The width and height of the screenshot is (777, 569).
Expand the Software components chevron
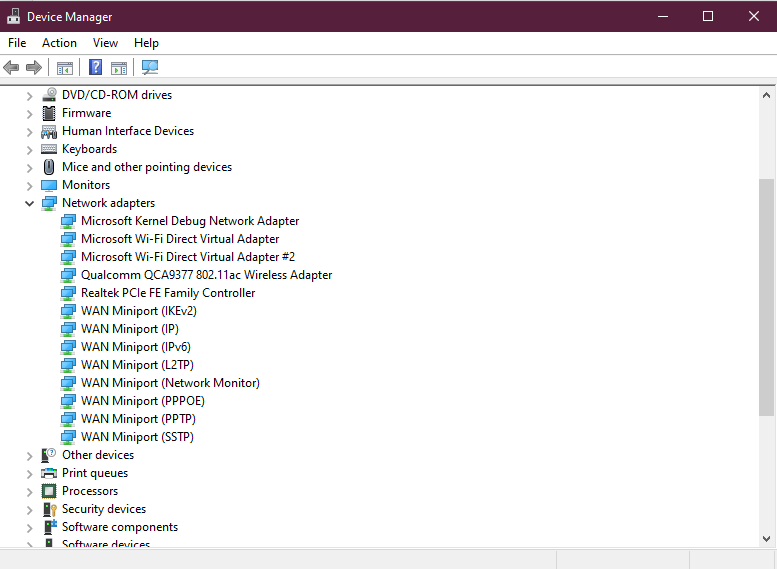29,528
